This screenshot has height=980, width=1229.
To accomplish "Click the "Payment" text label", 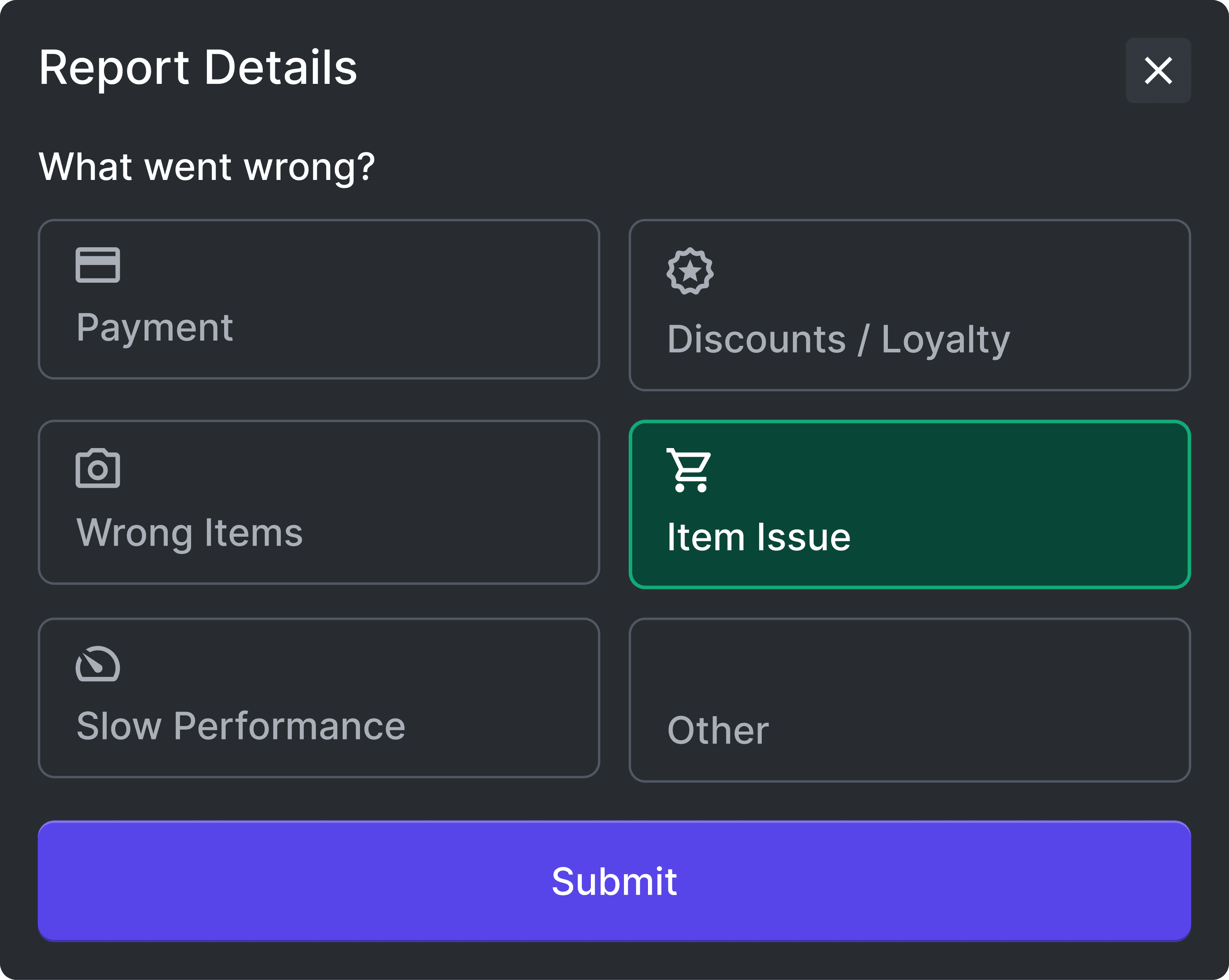I will click(x=154, y=329).
